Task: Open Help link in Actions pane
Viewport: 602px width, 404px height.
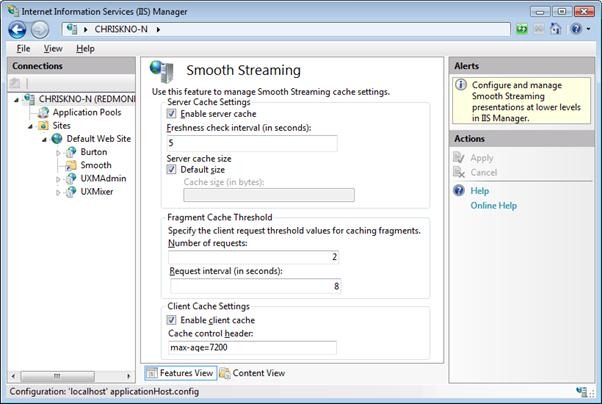Action: (480, 191)
